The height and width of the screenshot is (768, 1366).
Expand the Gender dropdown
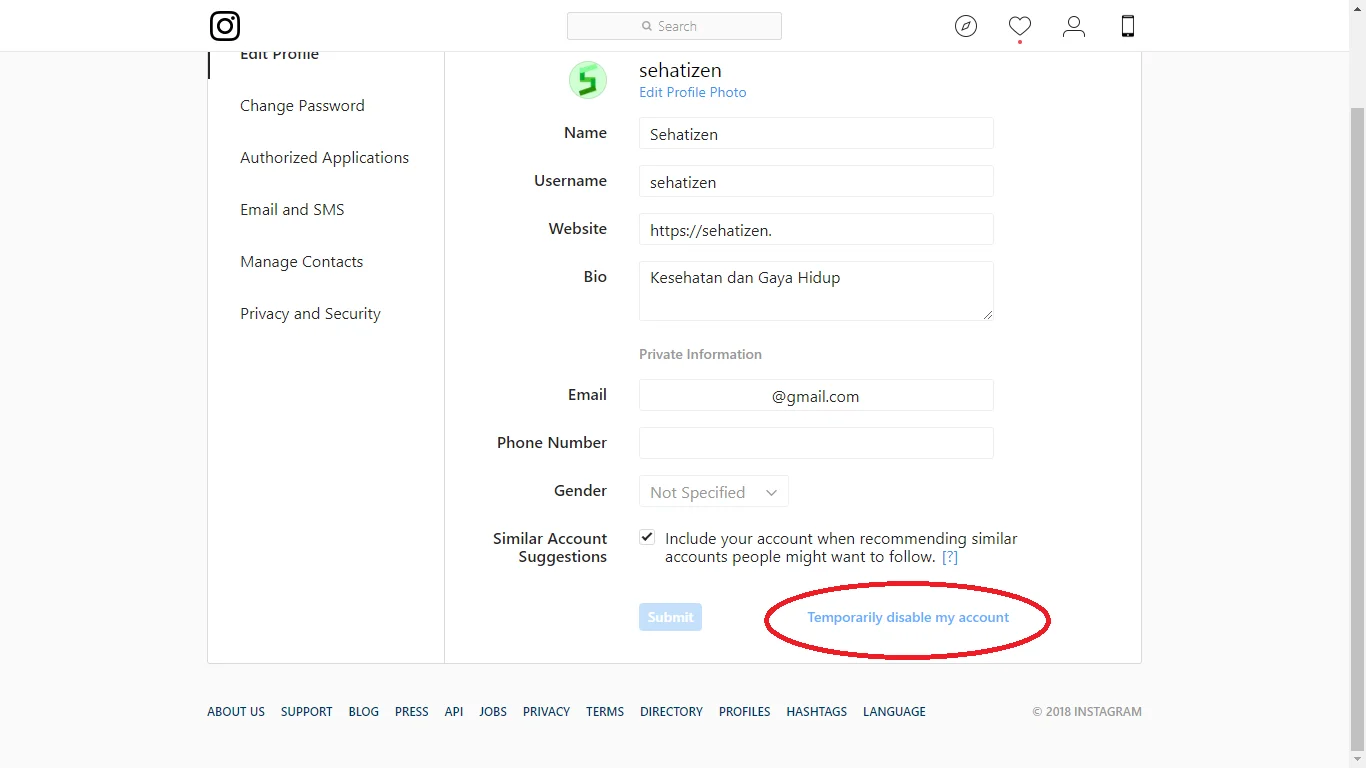(713, 492)
